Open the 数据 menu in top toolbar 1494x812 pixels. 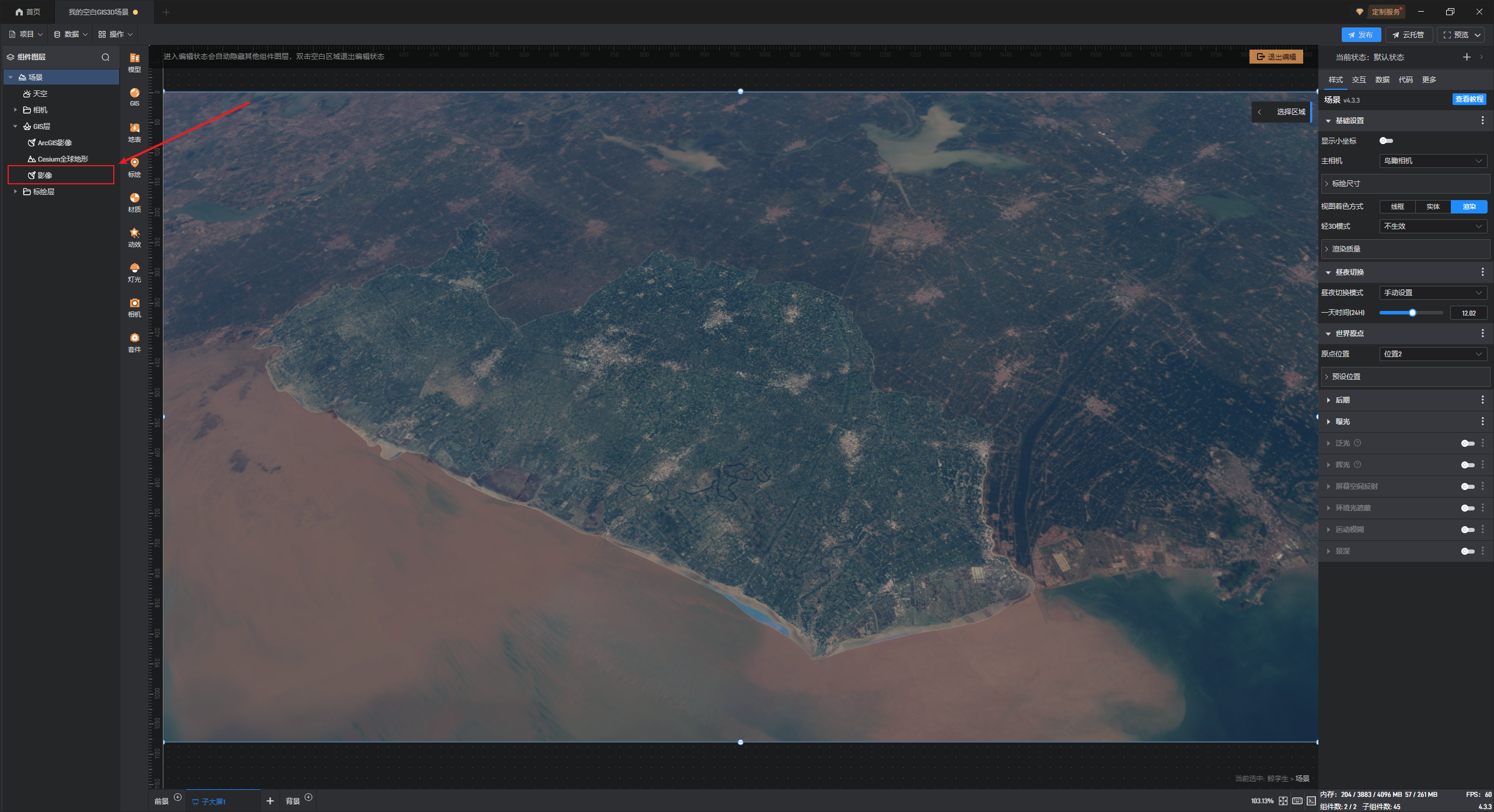click(71, 34)
